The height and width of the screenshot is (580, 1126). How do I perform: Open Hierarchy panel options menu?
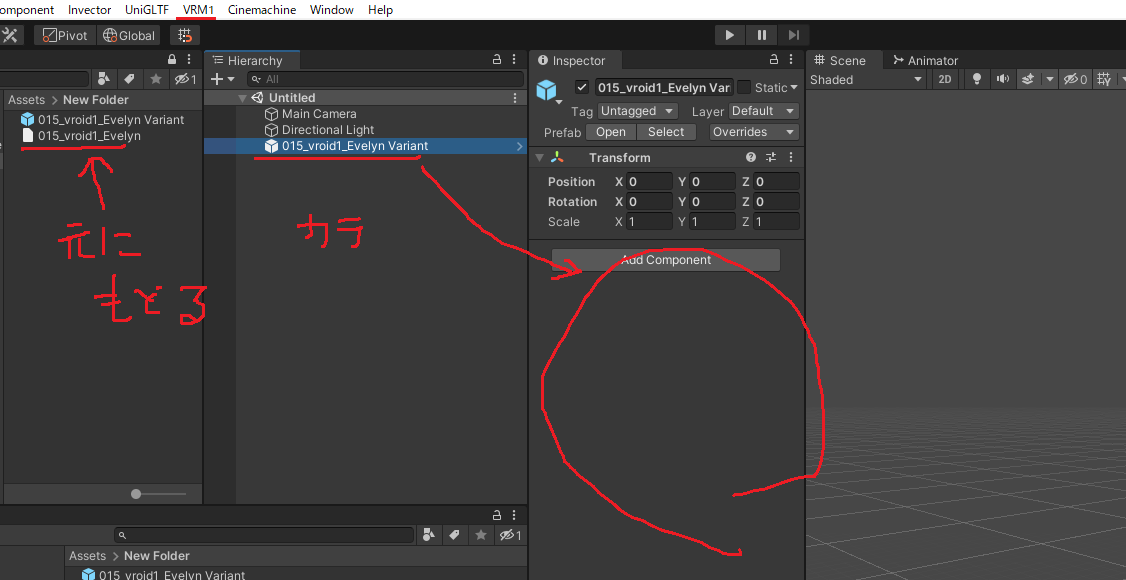pyautogui.click(x=514, y=60)
